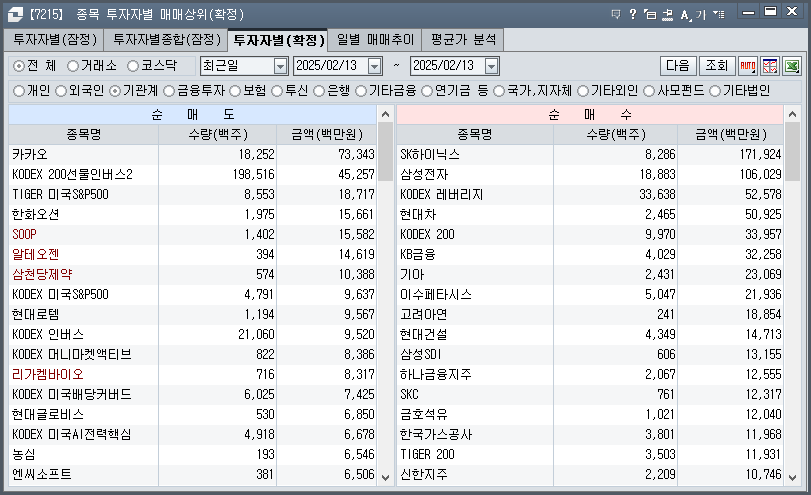Select the 코스닥 market radio button
811x495 pixels.
coord(133,66)
